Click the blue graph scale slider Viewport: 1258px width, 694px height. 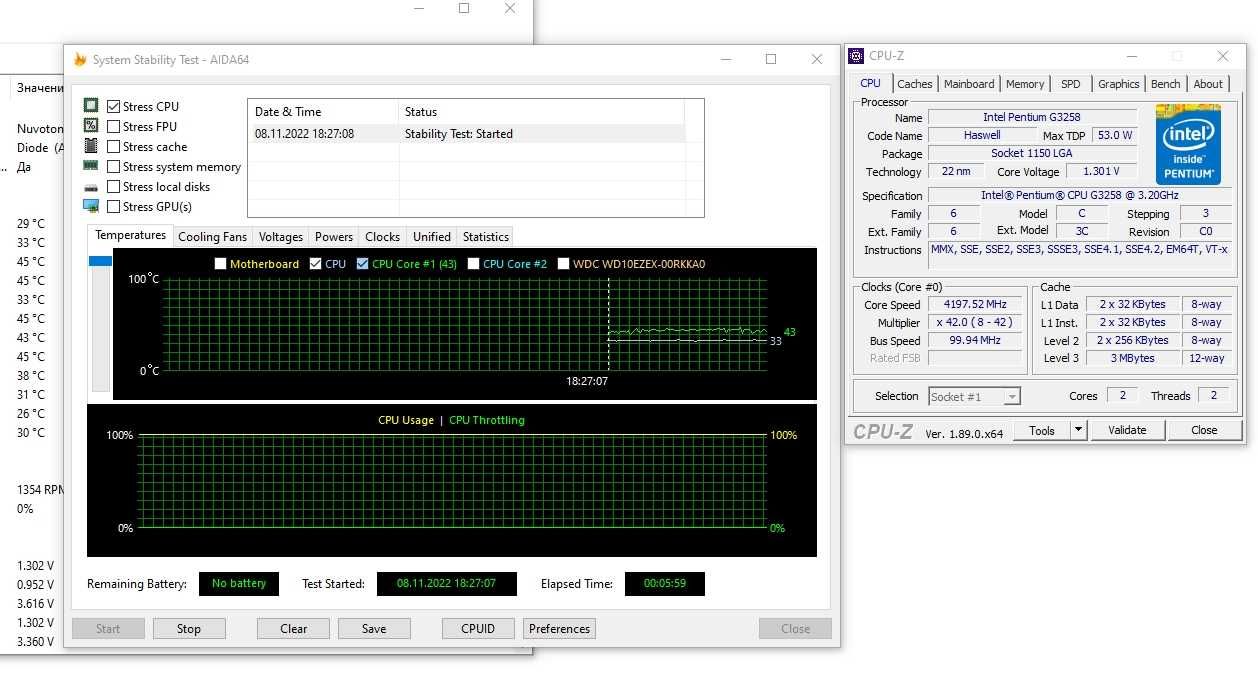point(100,261)
